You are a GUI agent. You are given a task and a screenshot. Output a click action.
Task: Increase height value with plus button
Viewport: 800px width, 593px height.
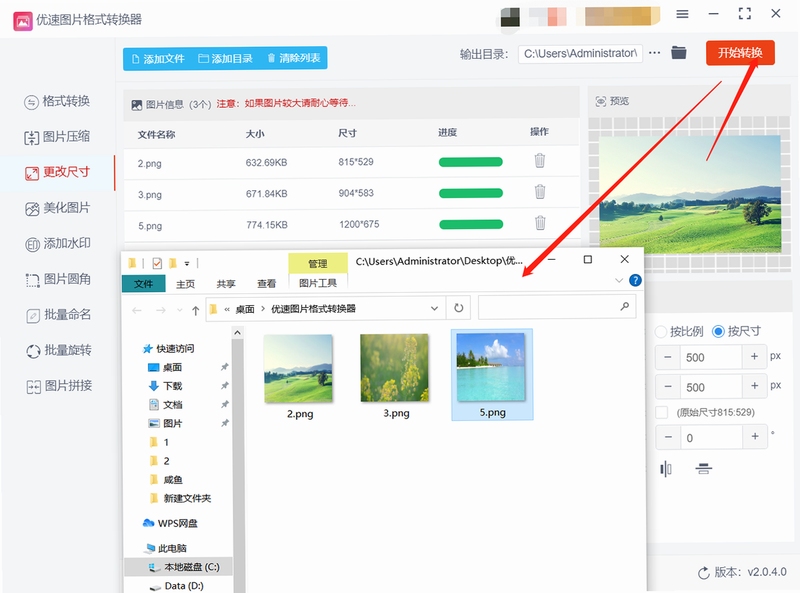click(754, 386)
